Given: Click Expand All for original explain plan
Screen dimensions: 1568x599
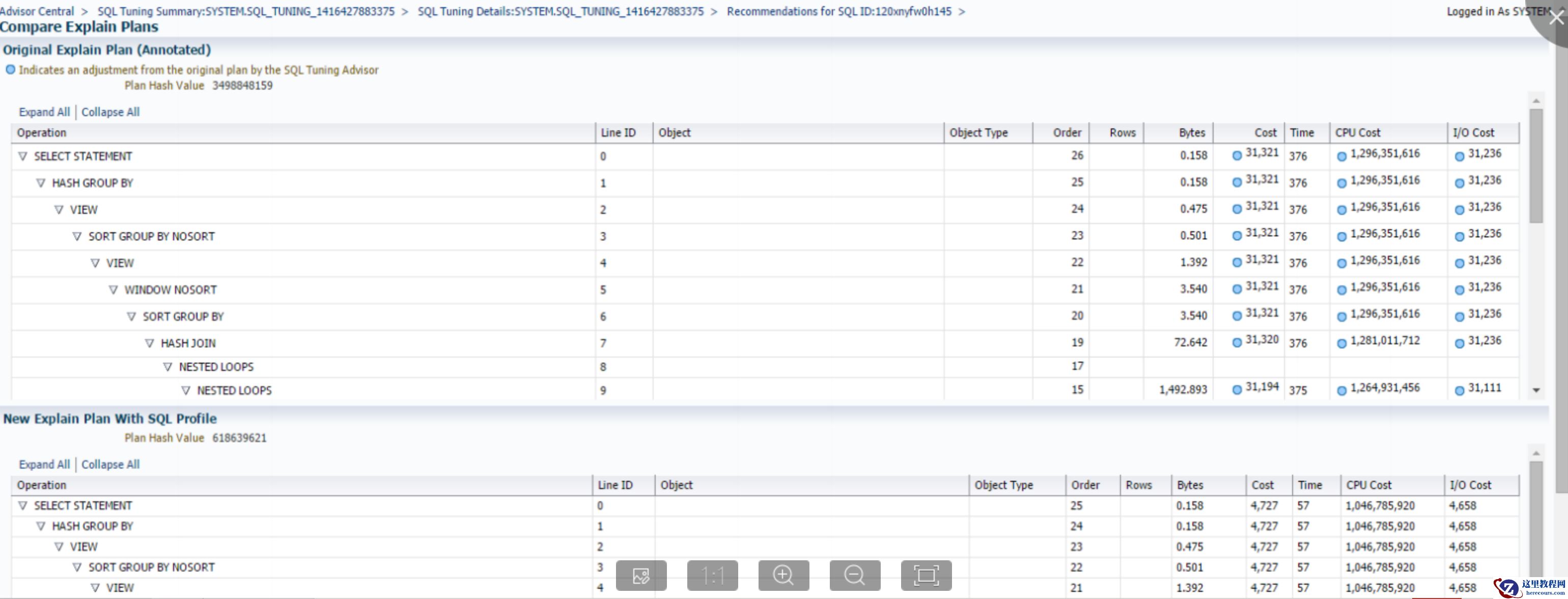Looking at the screenshot, I should pyautogui.click(x=44, y=112).
